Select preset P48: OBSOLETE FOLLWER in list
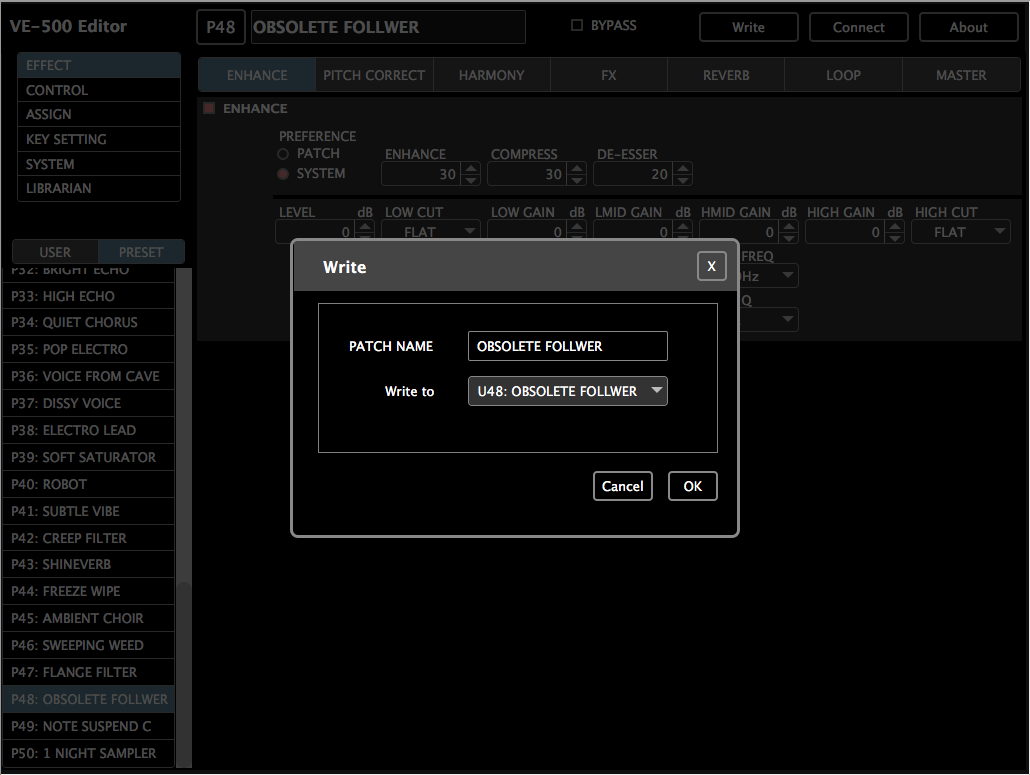The image size is (1030, 775). coord(89,699)
